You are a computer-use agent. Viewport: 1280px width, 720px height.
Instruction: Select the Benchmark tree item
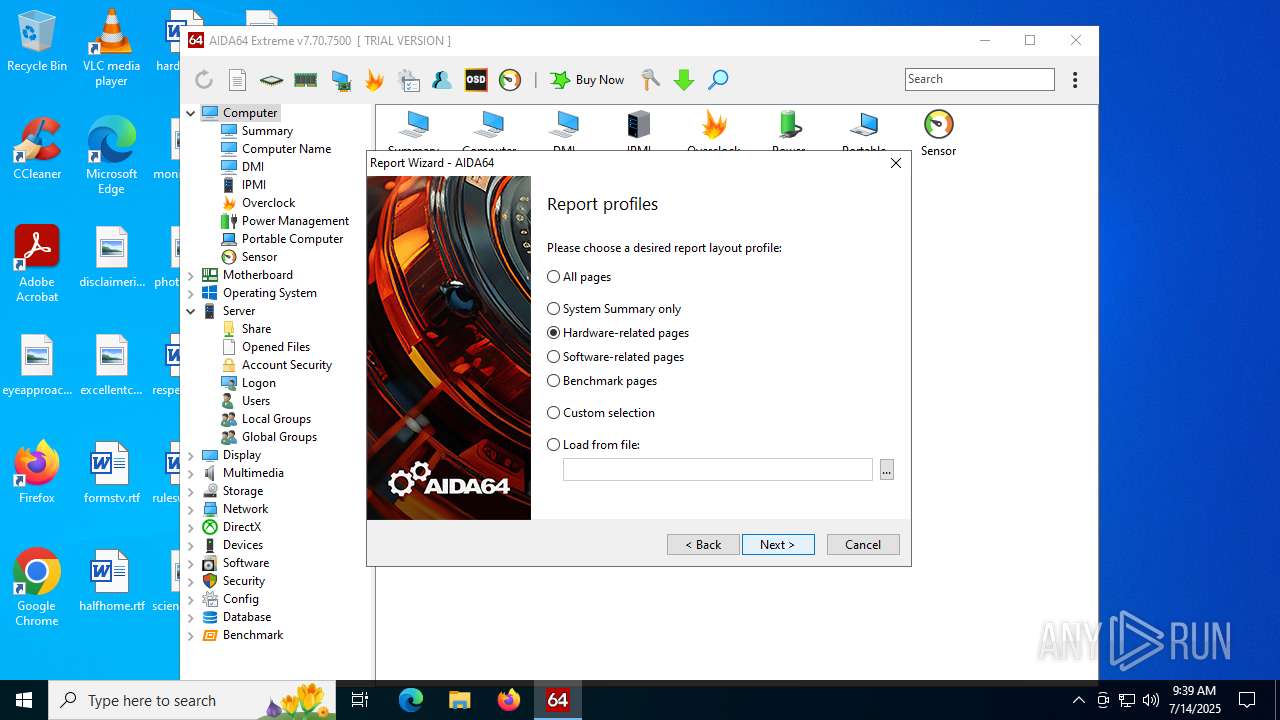point(253,635)
